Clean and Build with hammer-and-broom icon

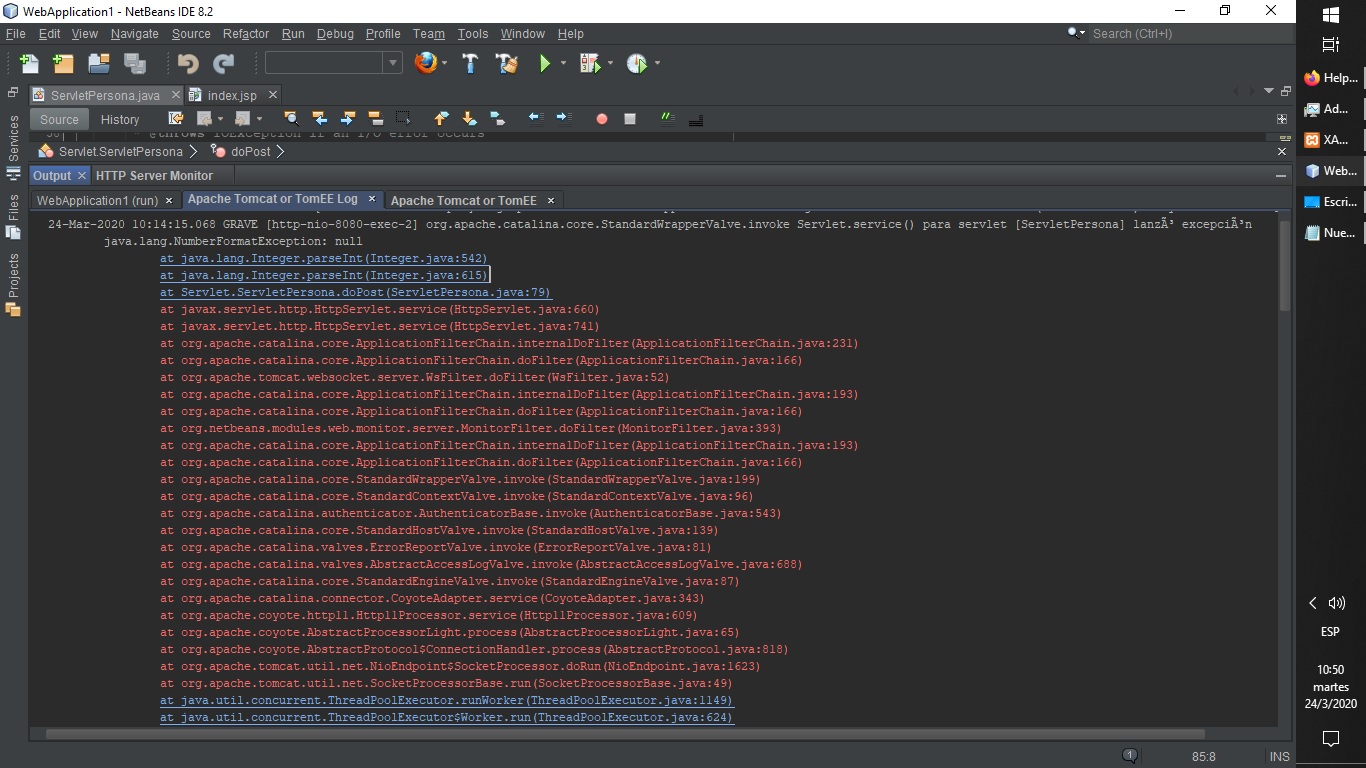(507, 63)
